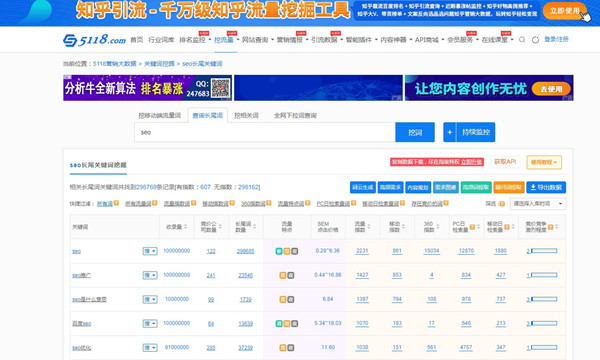The height and width of the screenshot is (360, 600).
Task: Click 关键词挖掘 breadcrumb link
Action: coord(159,64)
